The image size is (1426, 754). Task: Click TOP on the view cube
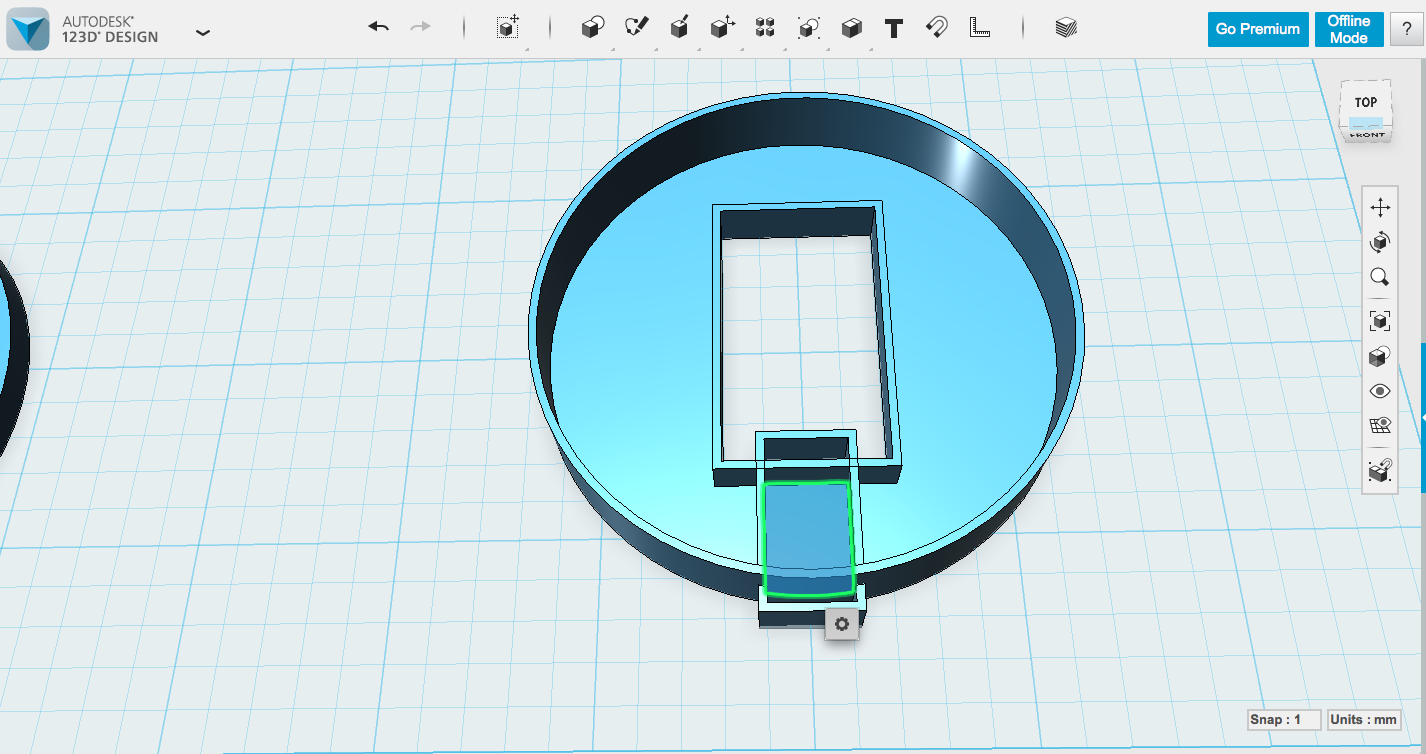pos(1366,101)
